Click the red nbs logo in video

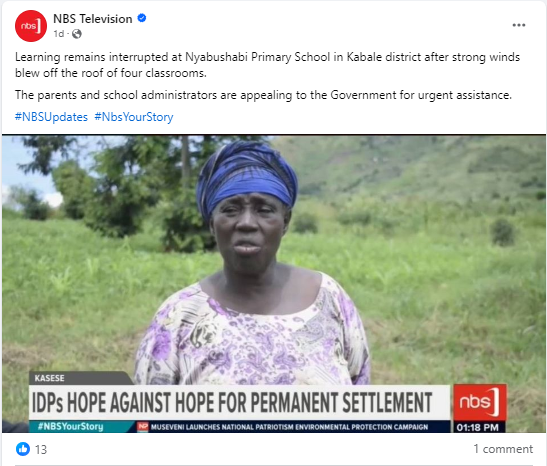(480, 402)
